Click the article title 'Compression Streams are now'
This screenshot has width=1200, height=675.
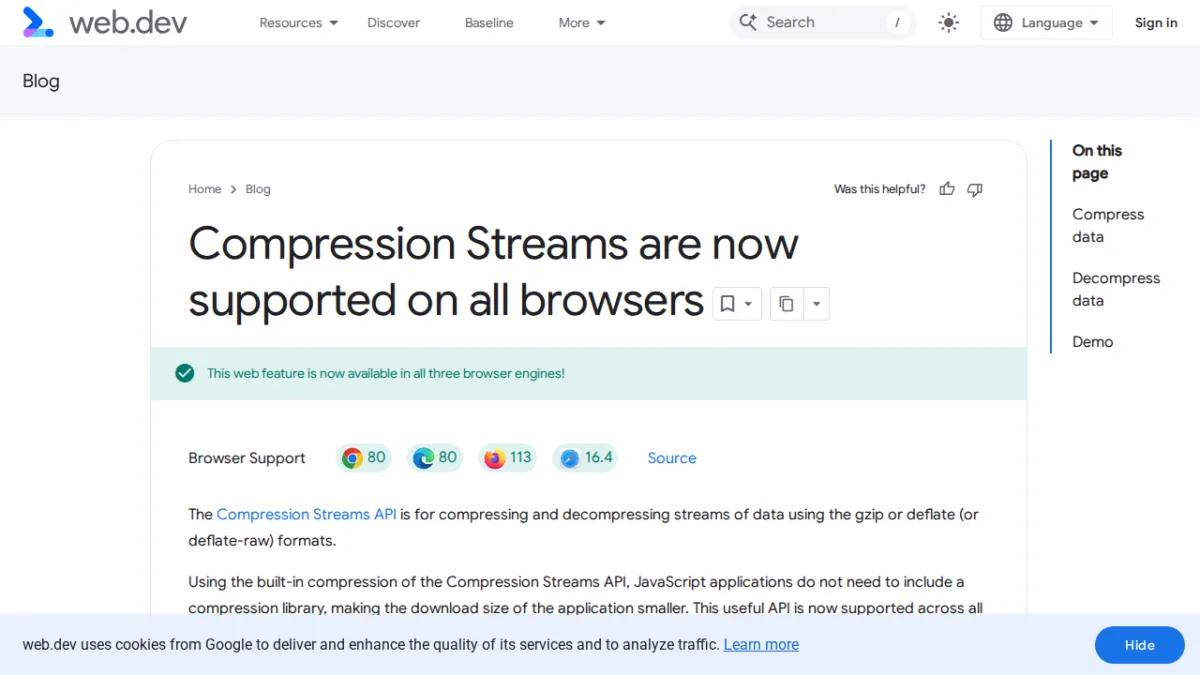coord(493,243)
